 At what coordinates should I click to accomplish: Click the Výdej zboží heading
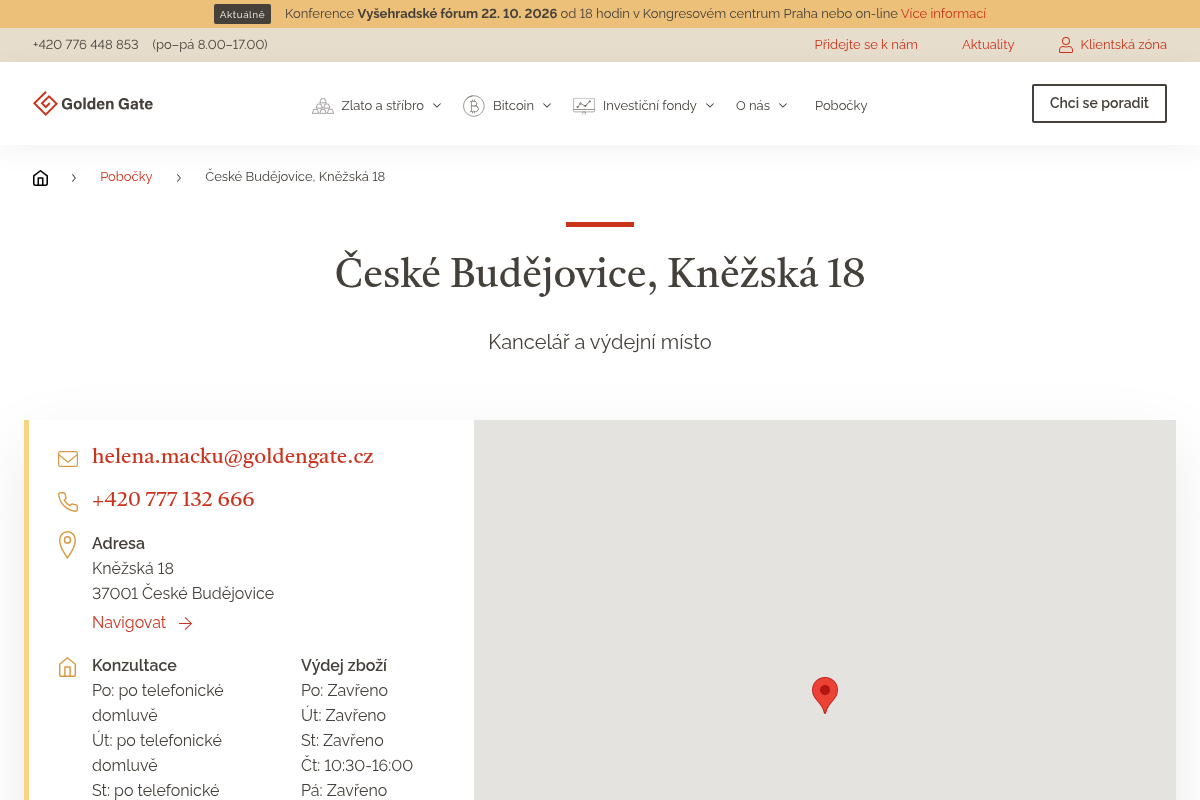click(344, 665)
